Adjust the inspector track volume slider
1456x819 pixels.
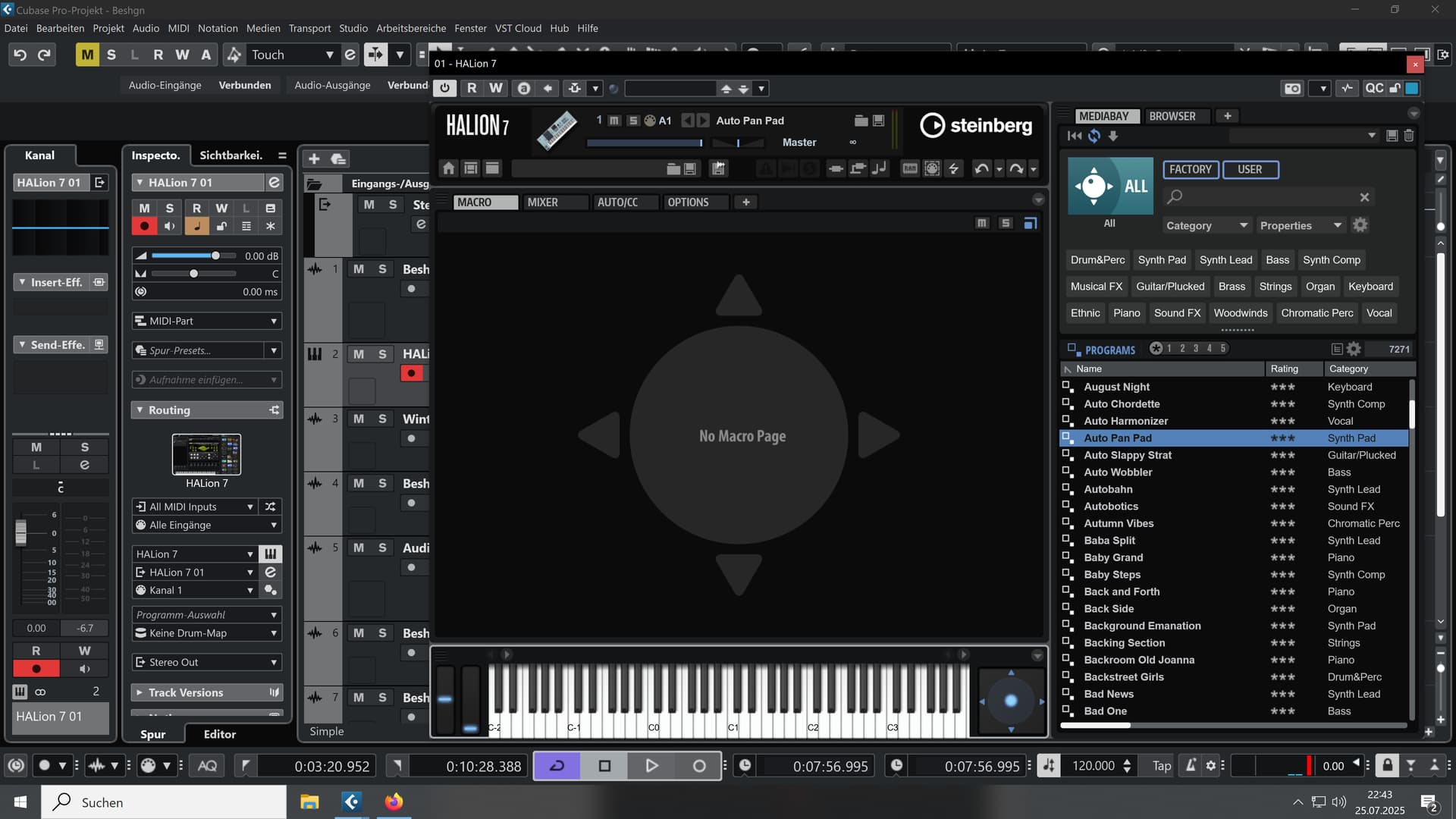(215, 256)
